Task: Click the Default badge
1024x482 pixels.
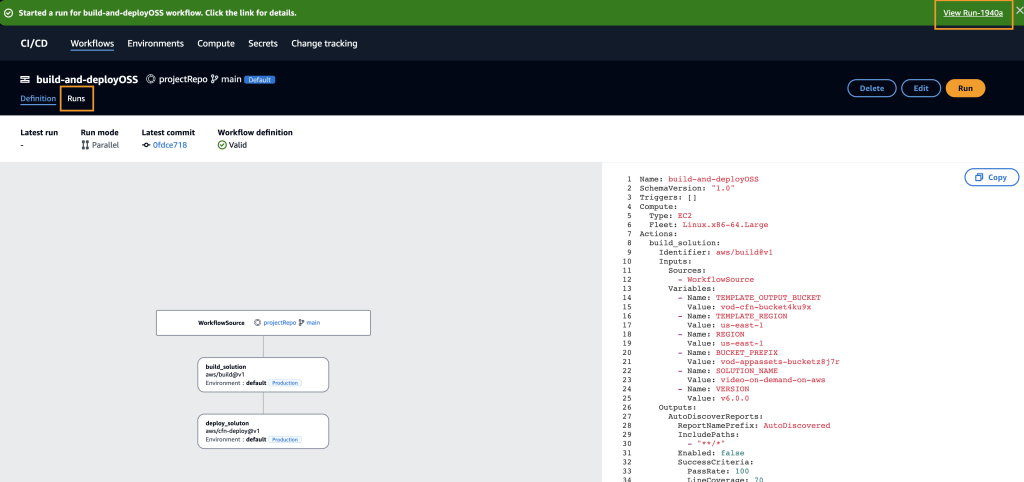Action: 260,80
